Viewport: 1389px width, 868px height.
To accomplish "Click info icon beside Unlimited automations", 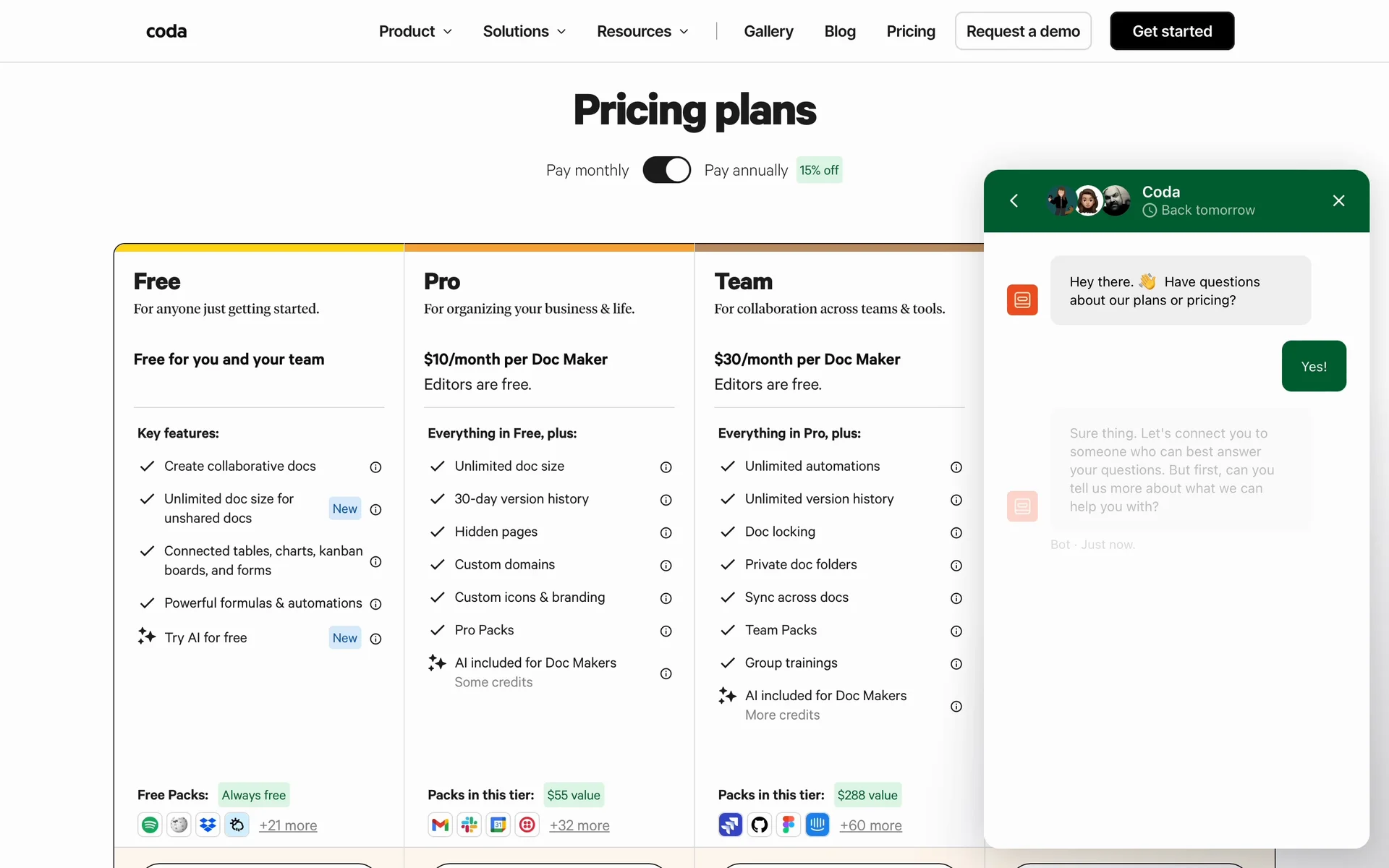I will (956, 467).
